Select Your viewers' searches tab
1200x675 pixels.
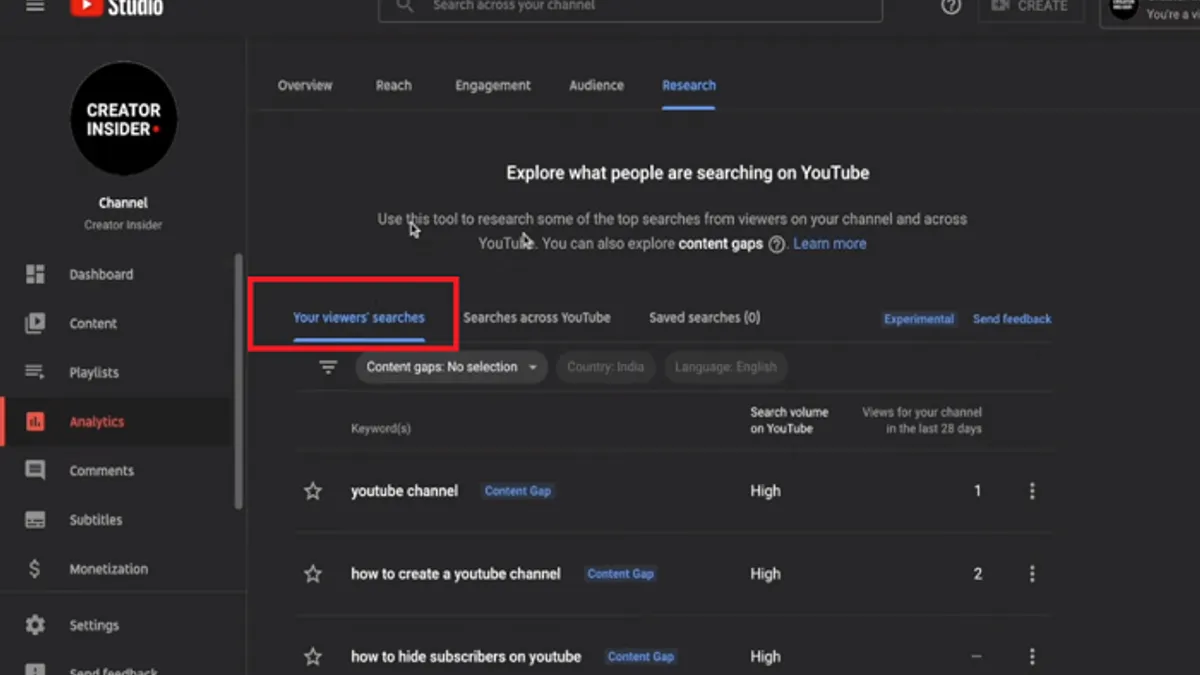(x=359, y=318)
